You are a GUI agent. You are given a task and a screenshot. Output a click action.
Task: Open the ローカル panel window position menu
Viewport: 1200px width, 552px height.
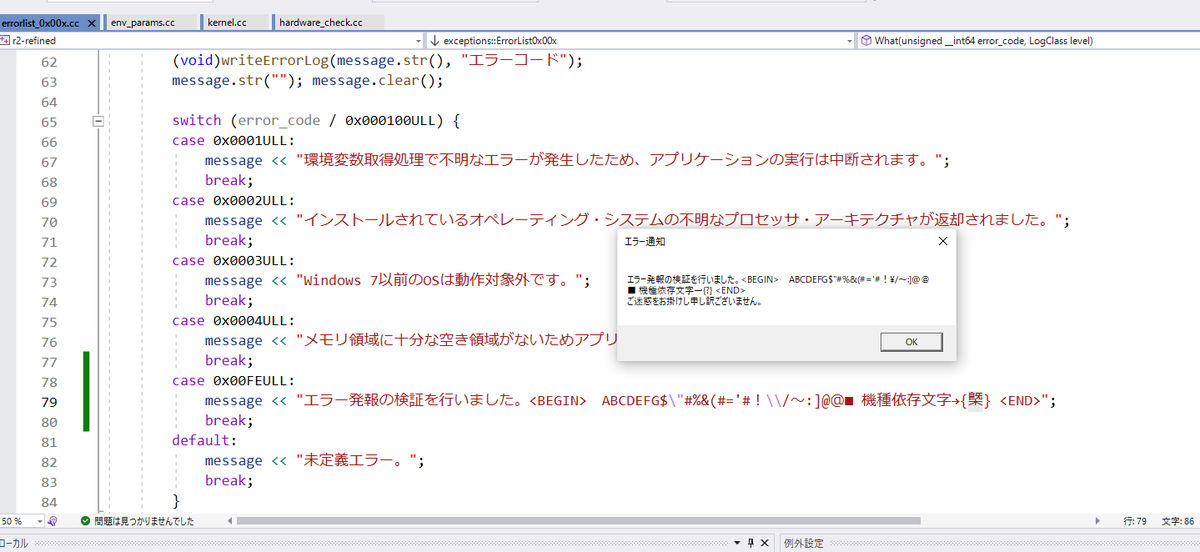pos(736,543)
